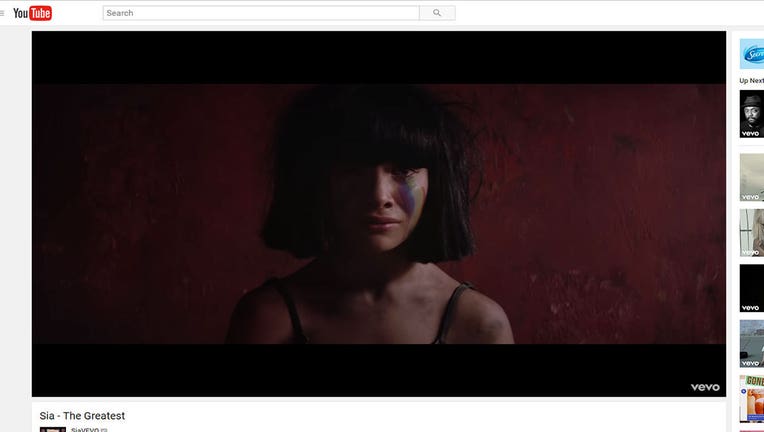Click the magnifier search button
Viewport: 764px width, 432px height.
click(x=437, y=13)
